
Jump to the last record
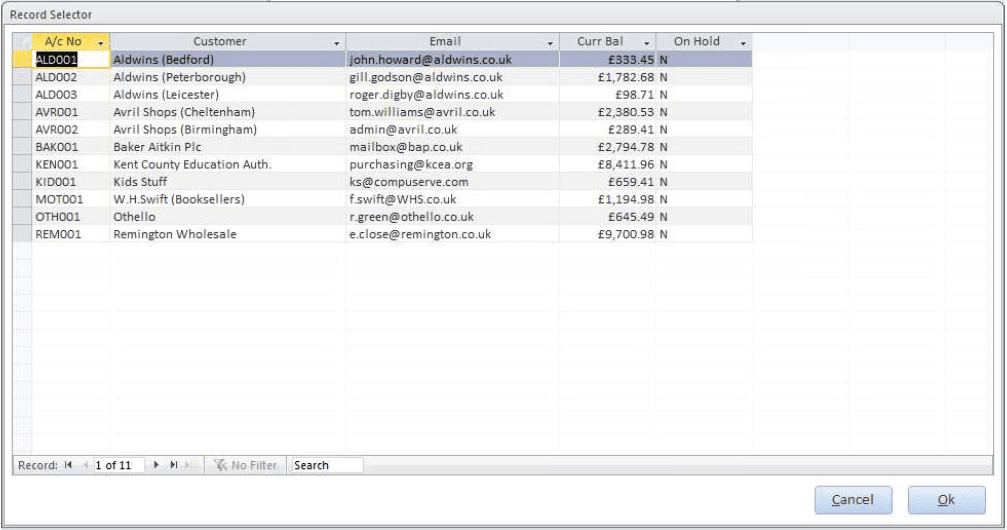(x=173, y=466)
